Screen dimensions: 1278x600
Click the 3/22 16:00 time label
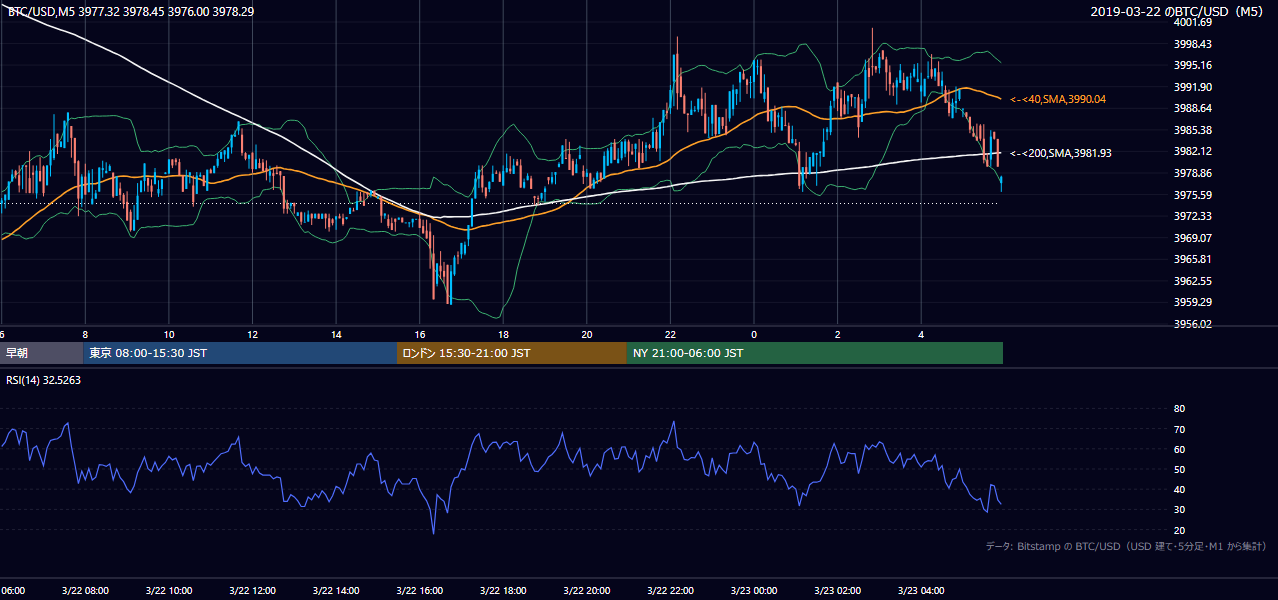coord(420,591)
